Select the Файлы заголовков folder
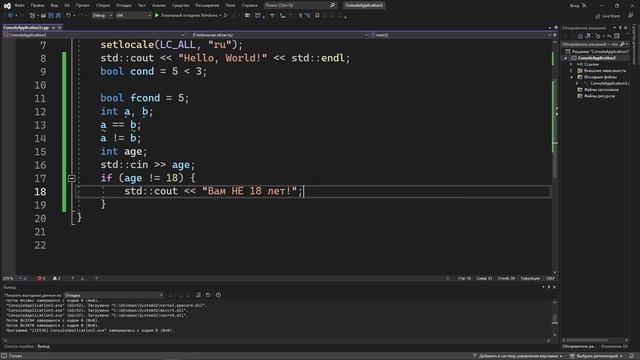Image resolution: width=640 pixels, height=360 pixels. tap(601, 90)
